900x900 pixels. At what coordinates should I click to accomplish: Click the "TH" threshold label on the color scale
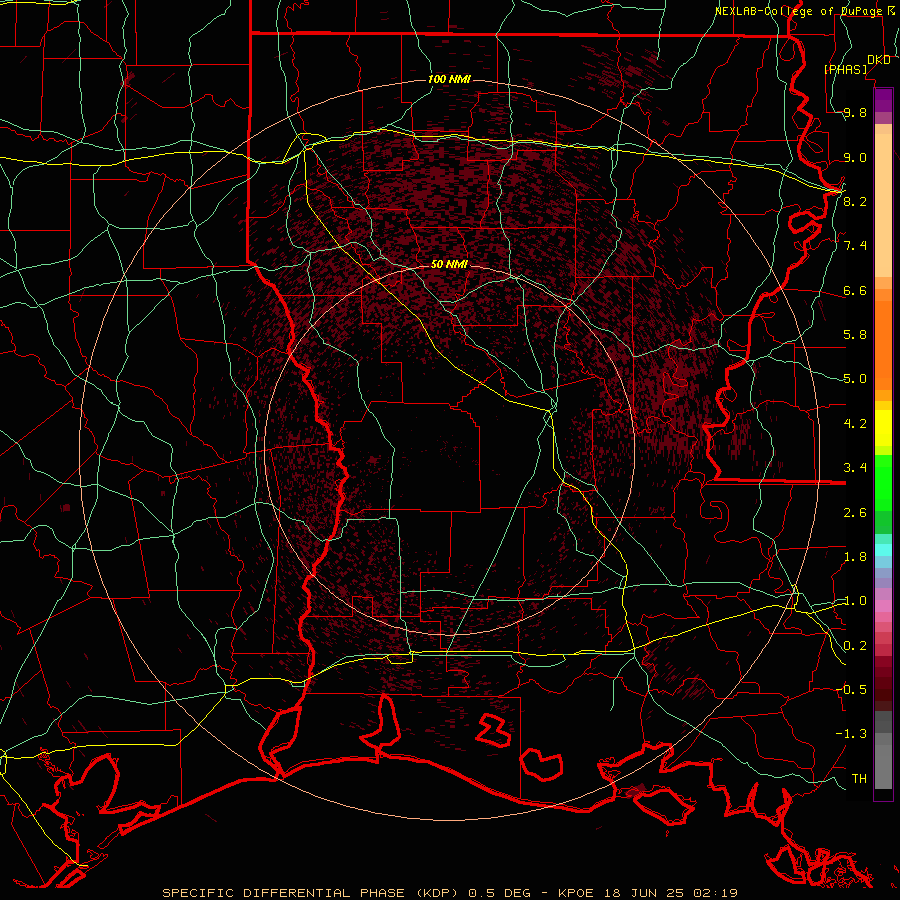859,778
